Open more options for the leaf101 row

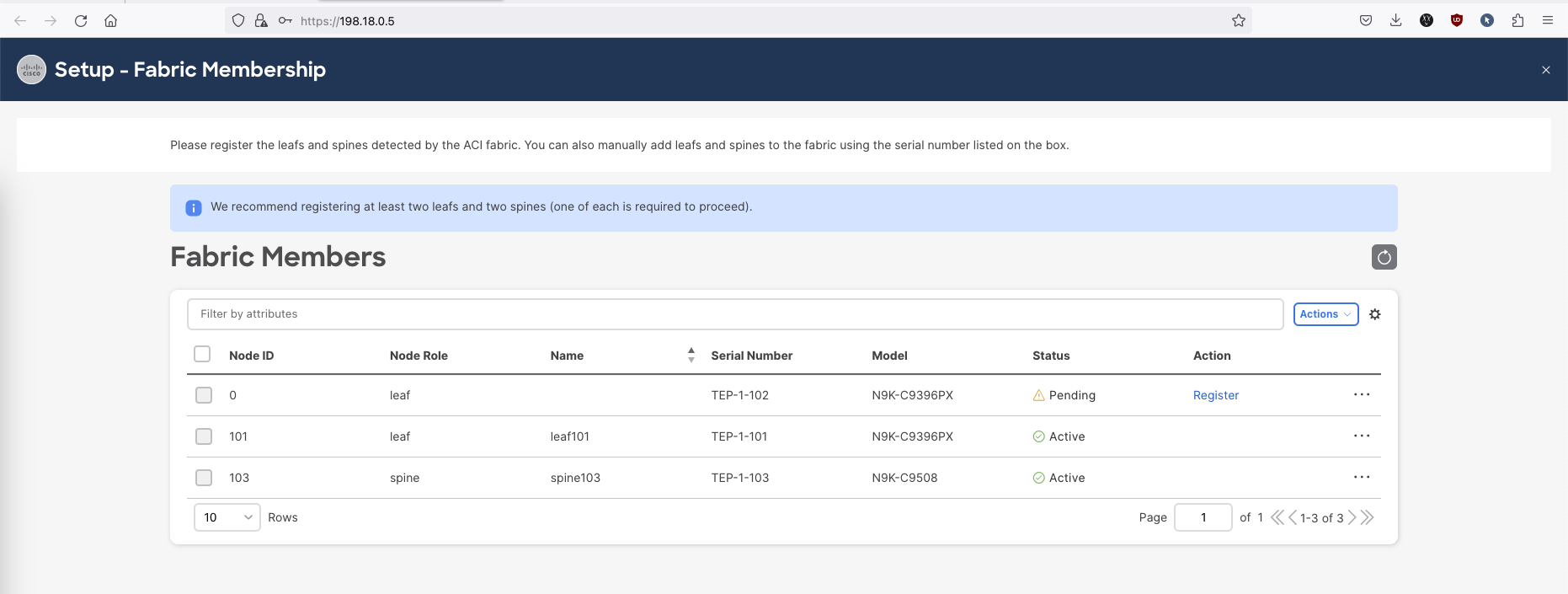coord(1361,436)
